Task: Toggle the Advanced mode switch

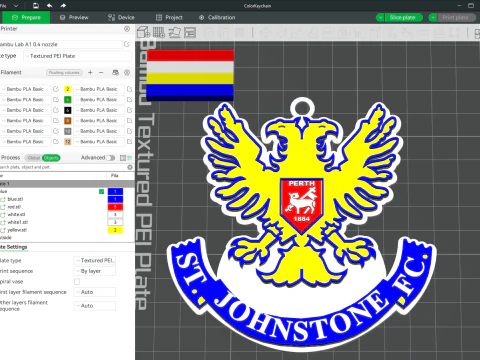Action: click(x=111, y=158)
